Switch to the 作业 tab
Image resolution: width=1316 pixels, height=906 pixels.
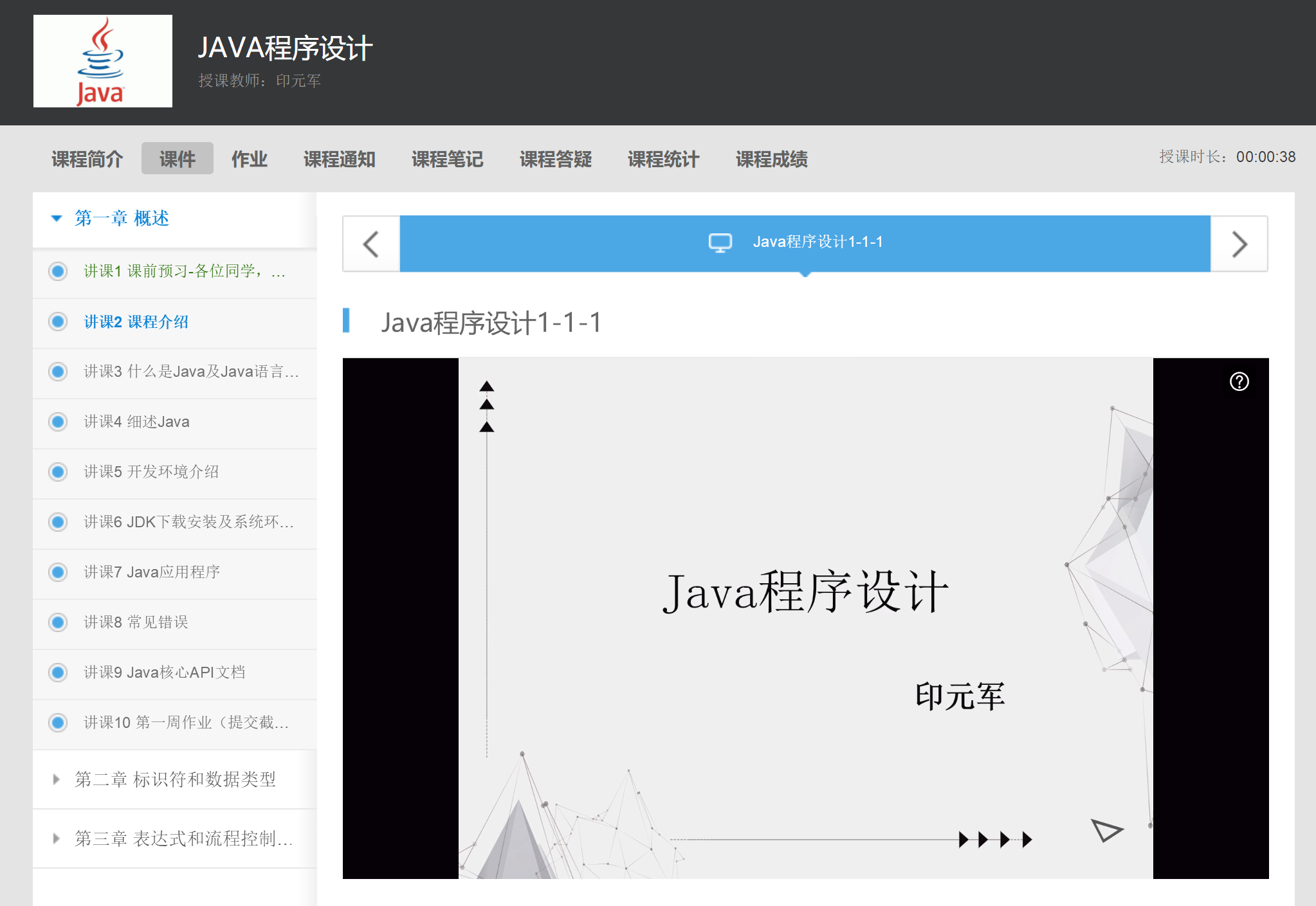(249, 159)
